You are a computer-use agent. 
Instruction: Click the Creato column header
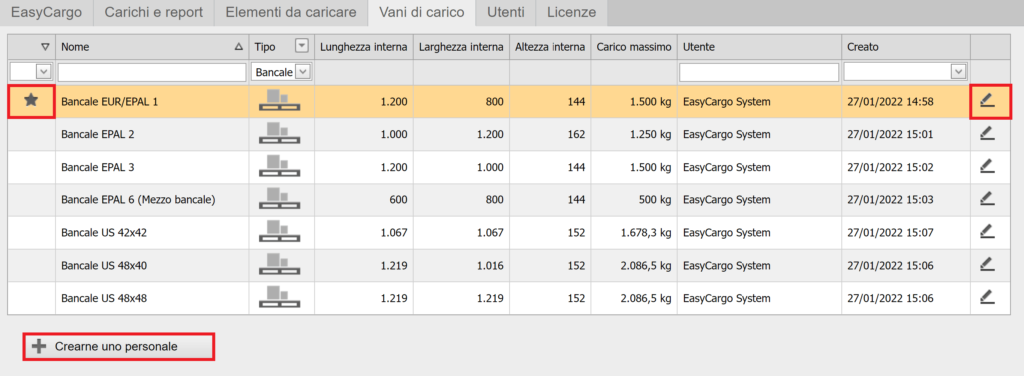click(906, 46)
